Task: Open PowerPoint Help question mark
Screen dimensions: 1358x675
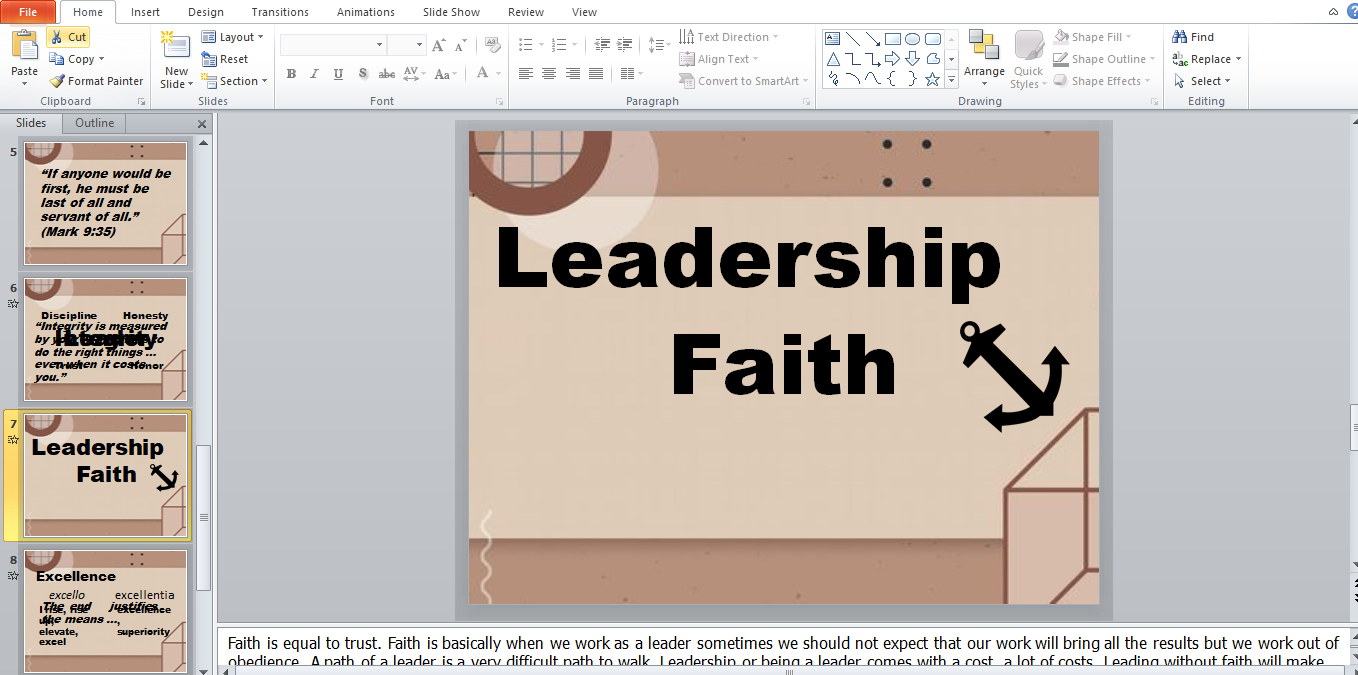Action: click(1351, 12)
